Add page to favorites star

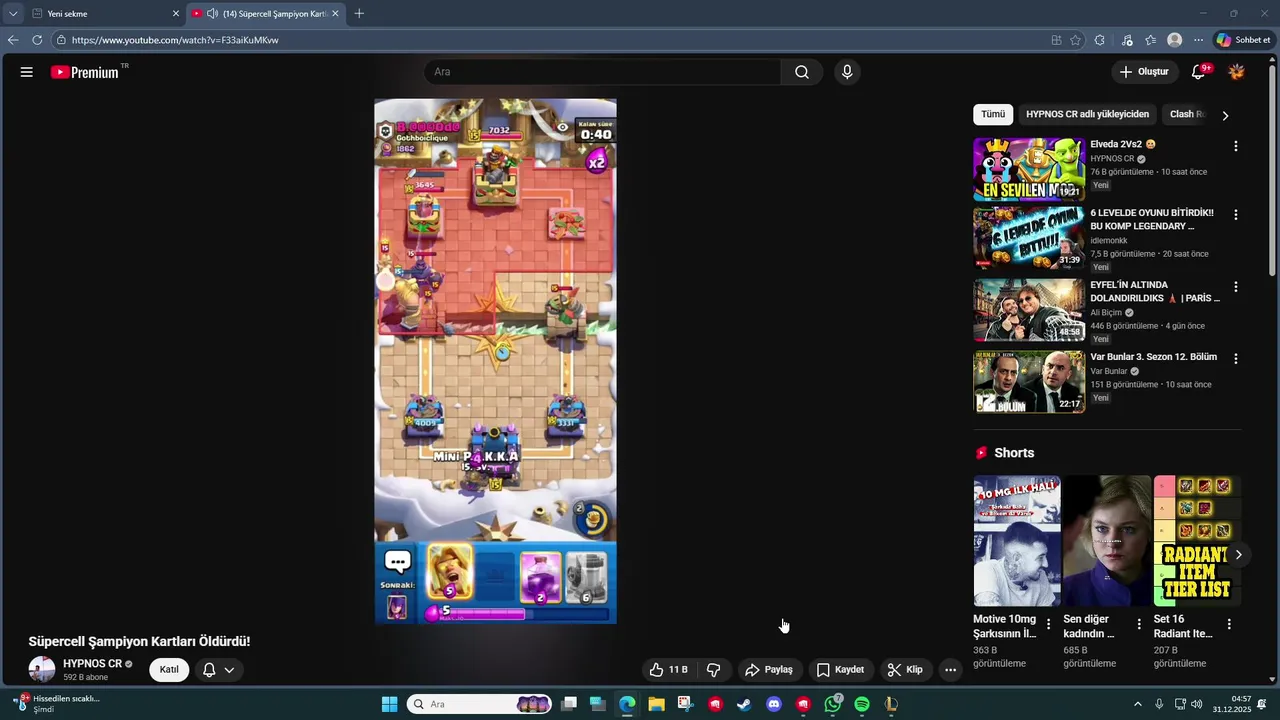[x=1076, y=40]
